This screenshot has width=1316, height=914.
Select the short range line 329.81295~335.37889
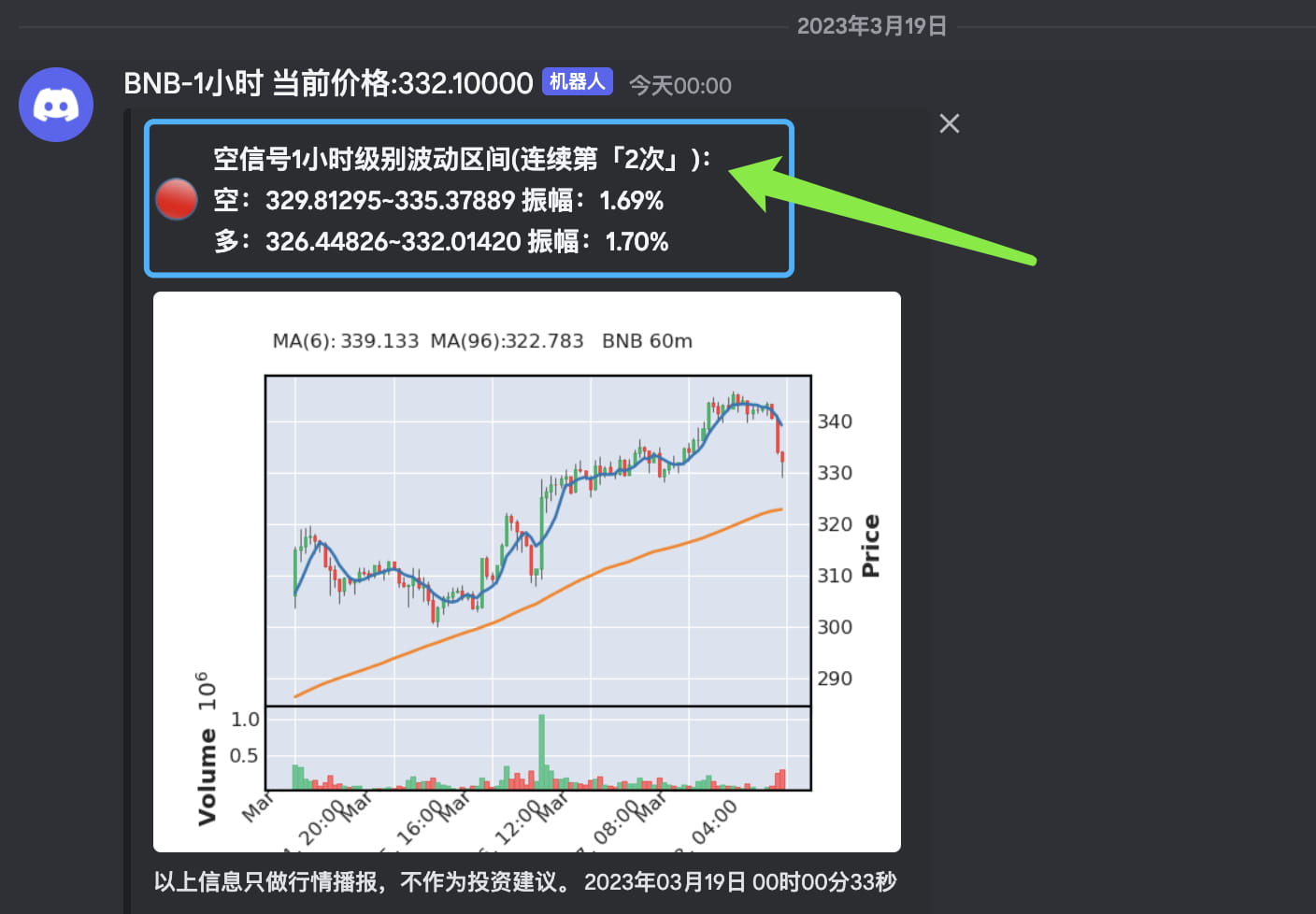click(x=438, y=200)
